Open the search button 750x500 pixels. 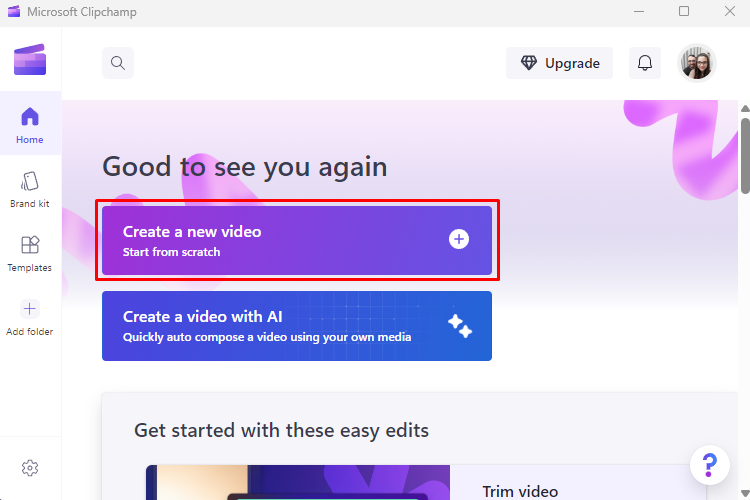coord(118,63)
